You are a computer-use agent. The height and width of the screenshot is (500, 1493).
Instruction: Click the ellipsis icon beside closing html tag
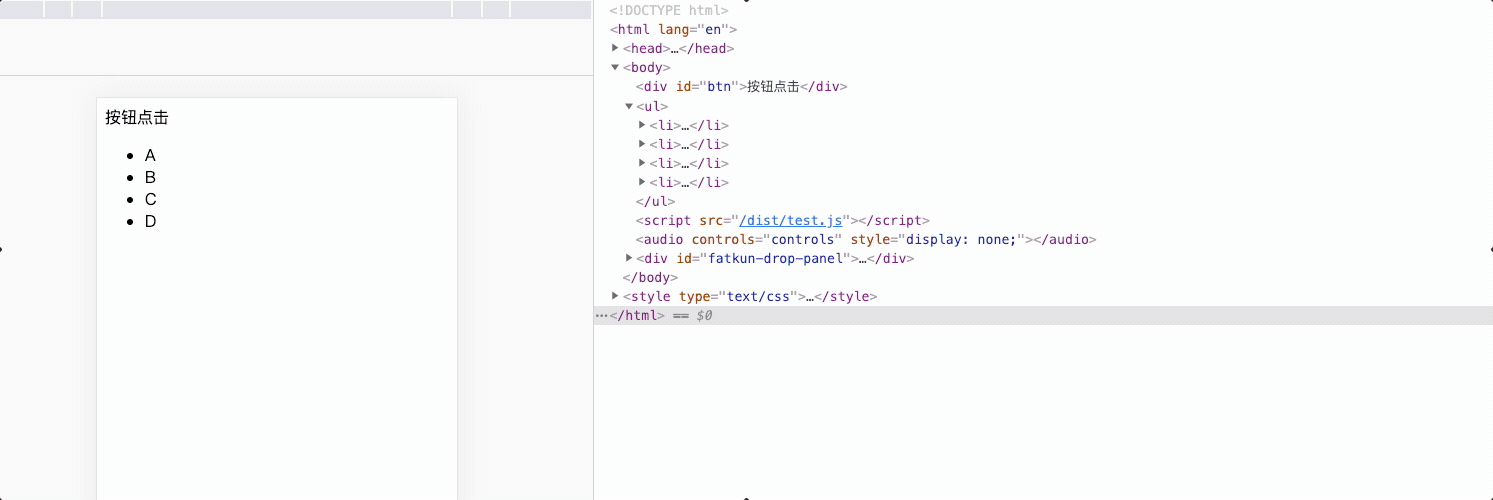601,316
